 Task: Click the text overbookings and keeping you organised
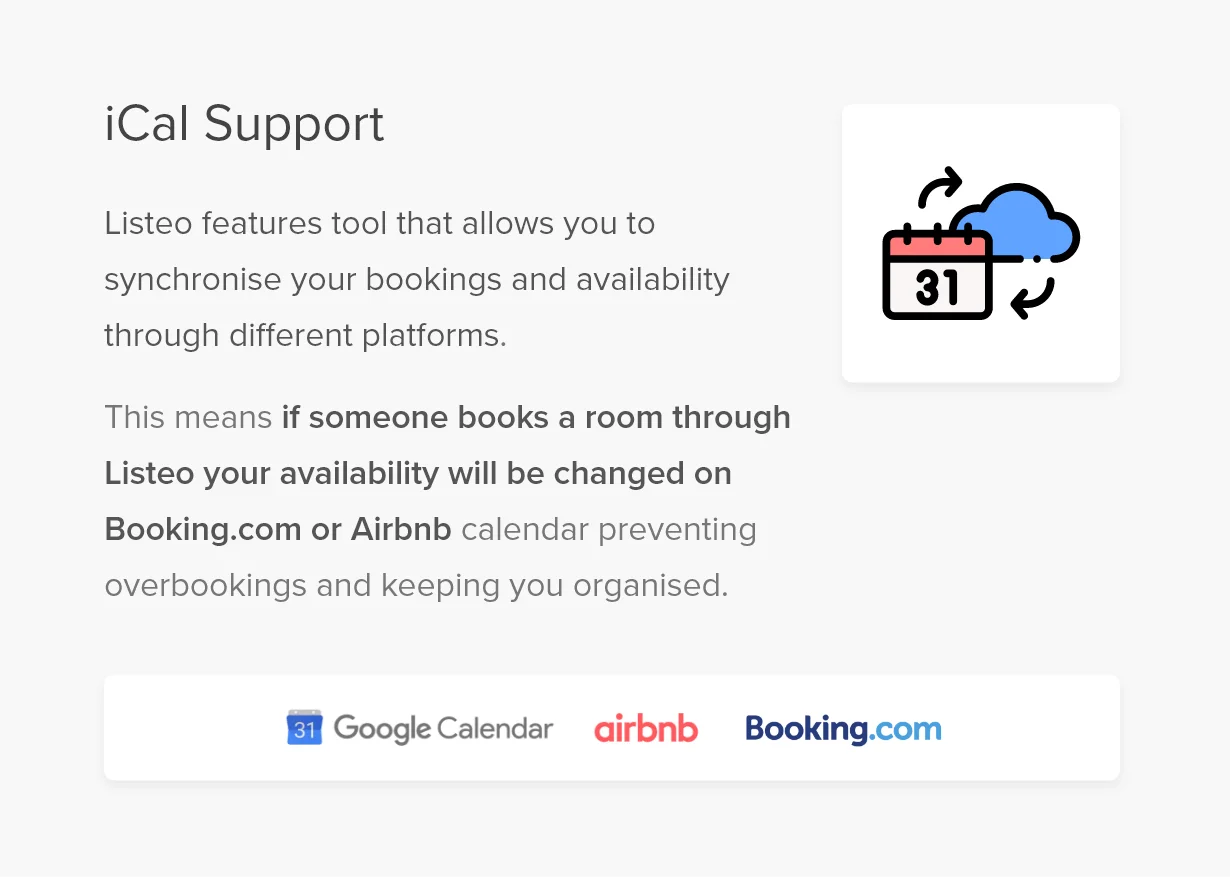click(x=416, y=585)
